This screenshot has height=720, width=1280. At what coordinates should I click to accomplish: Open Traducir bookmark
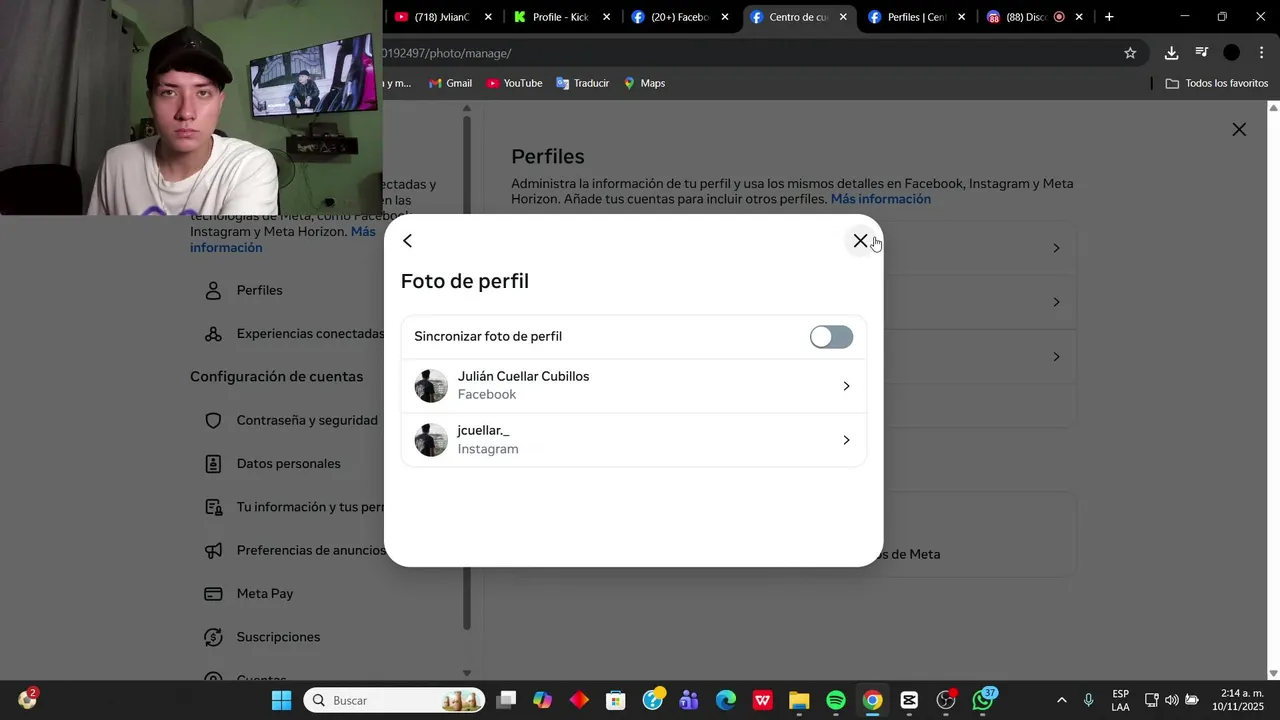coord(582,83)
